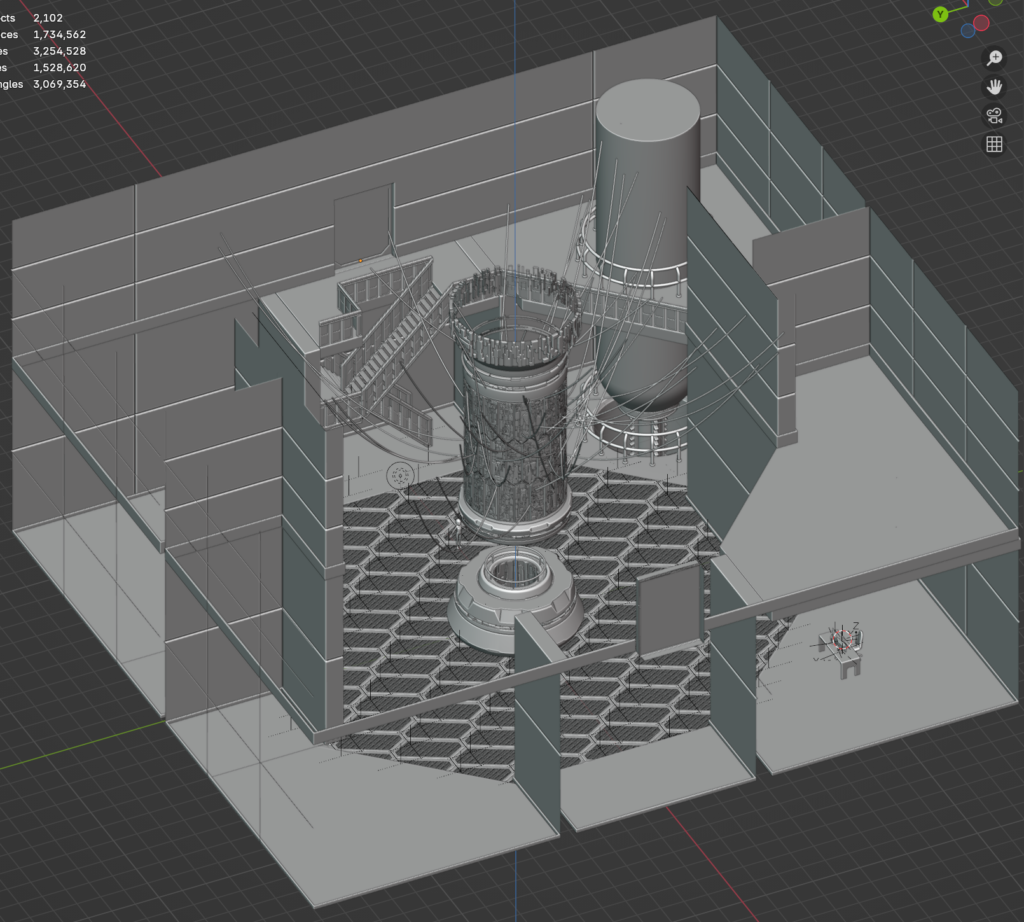1024x922 pixels.
Task: Click the blue negative Z gizmo circle
Action: coord(967,30)
